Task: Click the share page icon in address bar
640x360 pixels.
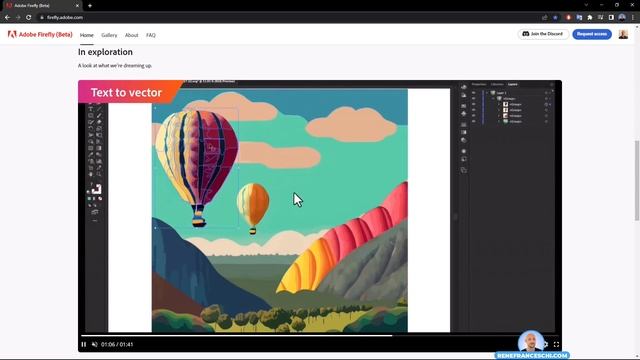Action: tap(544, 18)
